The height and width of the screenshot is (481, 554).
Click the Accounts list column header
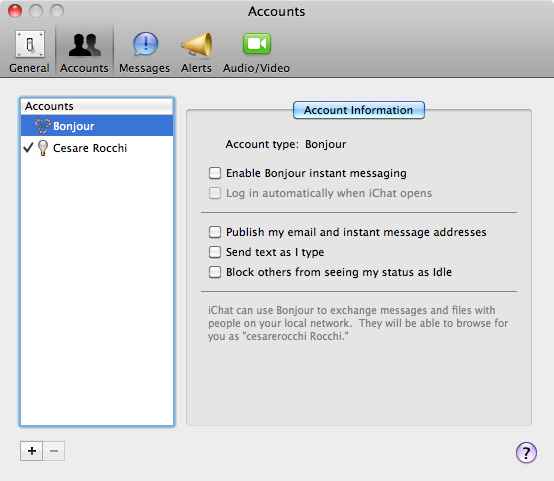pos(97,106)
